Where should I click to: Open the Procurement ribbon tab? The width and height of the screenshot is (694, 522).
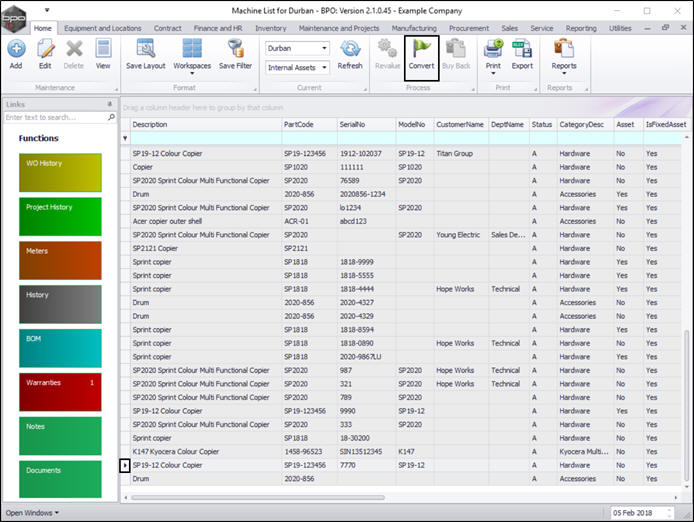pos(469,29)
